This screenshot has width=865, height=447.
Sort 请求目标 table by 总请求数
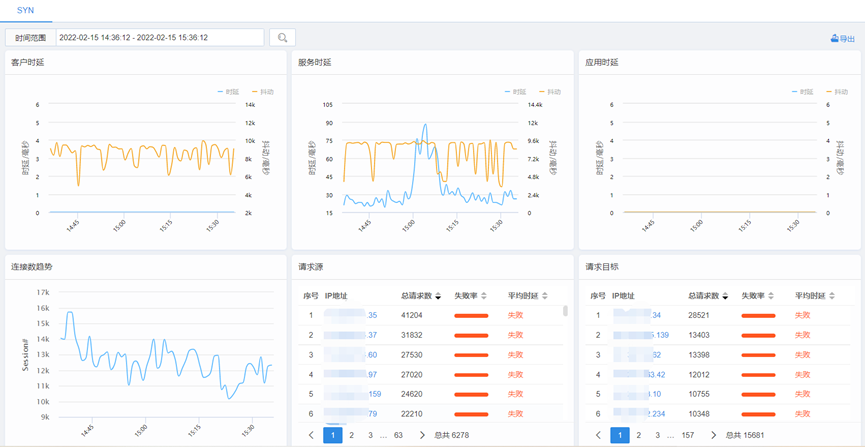point(725,296)
